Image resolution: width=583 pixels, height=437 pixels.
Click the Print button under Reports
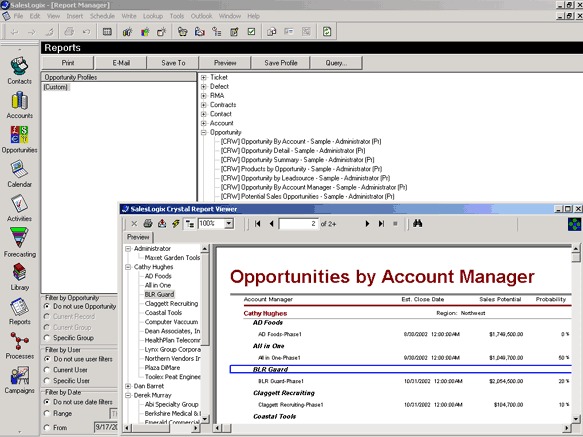pyautogui.click(x=68, y=63)
